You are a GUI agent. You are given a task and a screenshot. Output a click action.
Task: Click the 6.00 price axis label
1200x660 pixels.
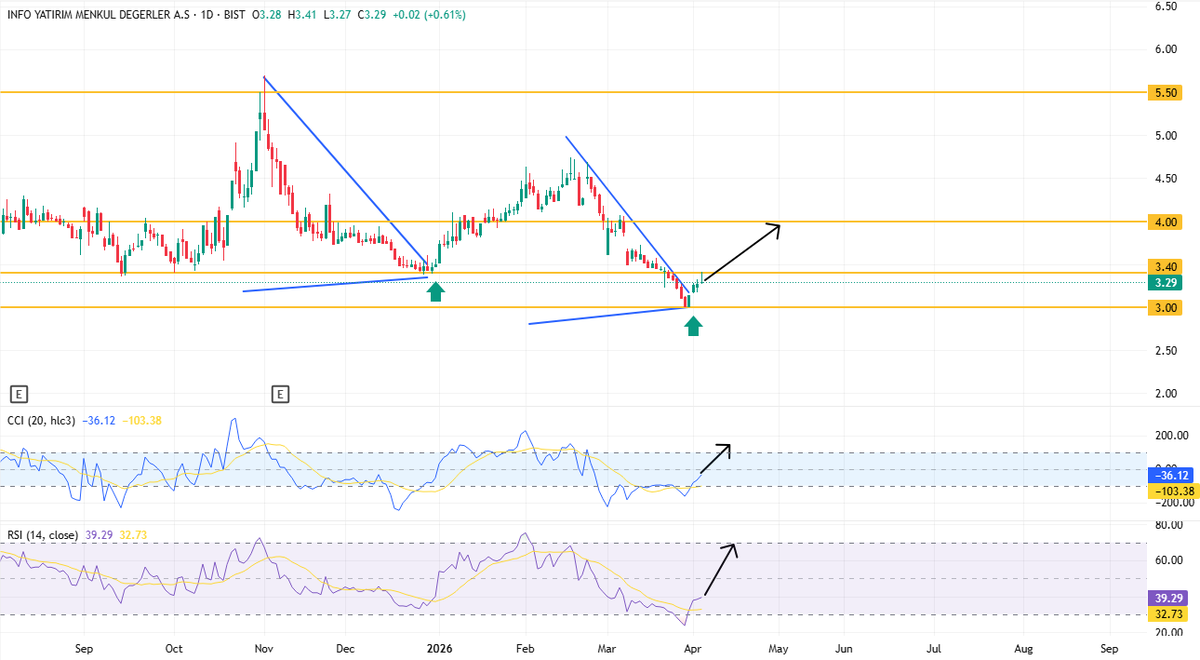pos(1164,49)
